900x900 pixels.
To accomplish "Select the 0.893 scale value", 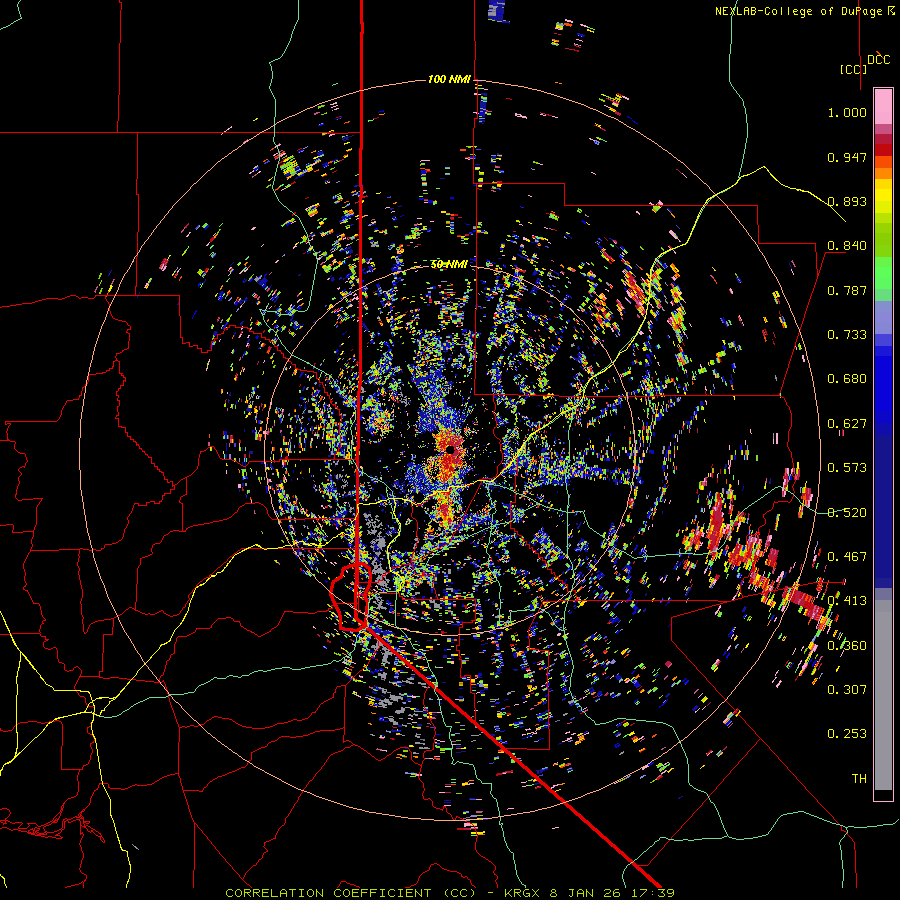I will pyautogui.click(x=847, y=201).
